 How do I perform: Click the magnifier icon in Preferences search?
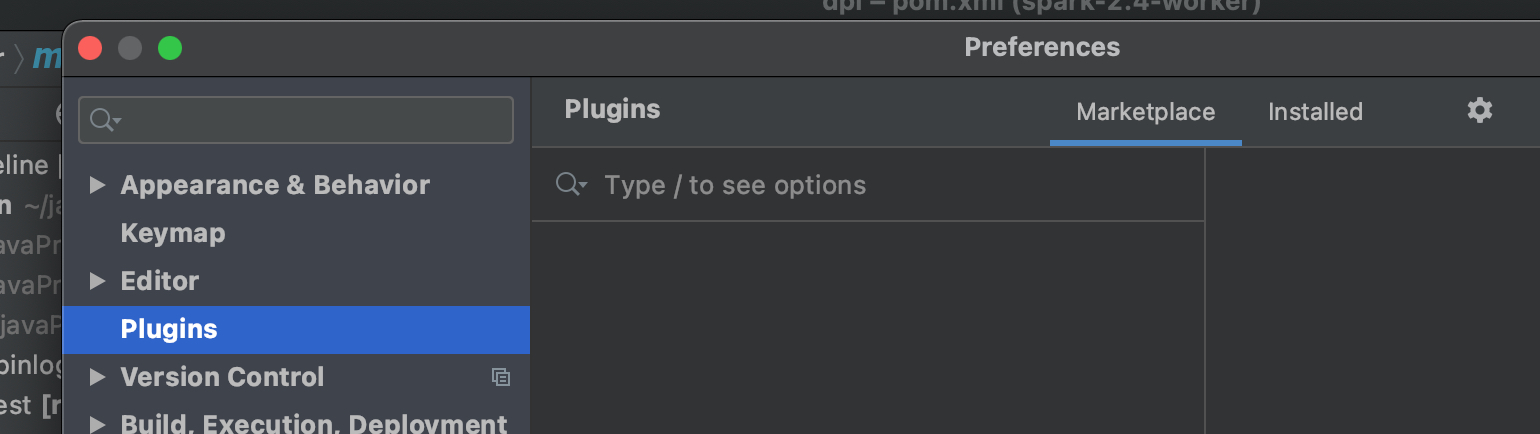(102, 120)
